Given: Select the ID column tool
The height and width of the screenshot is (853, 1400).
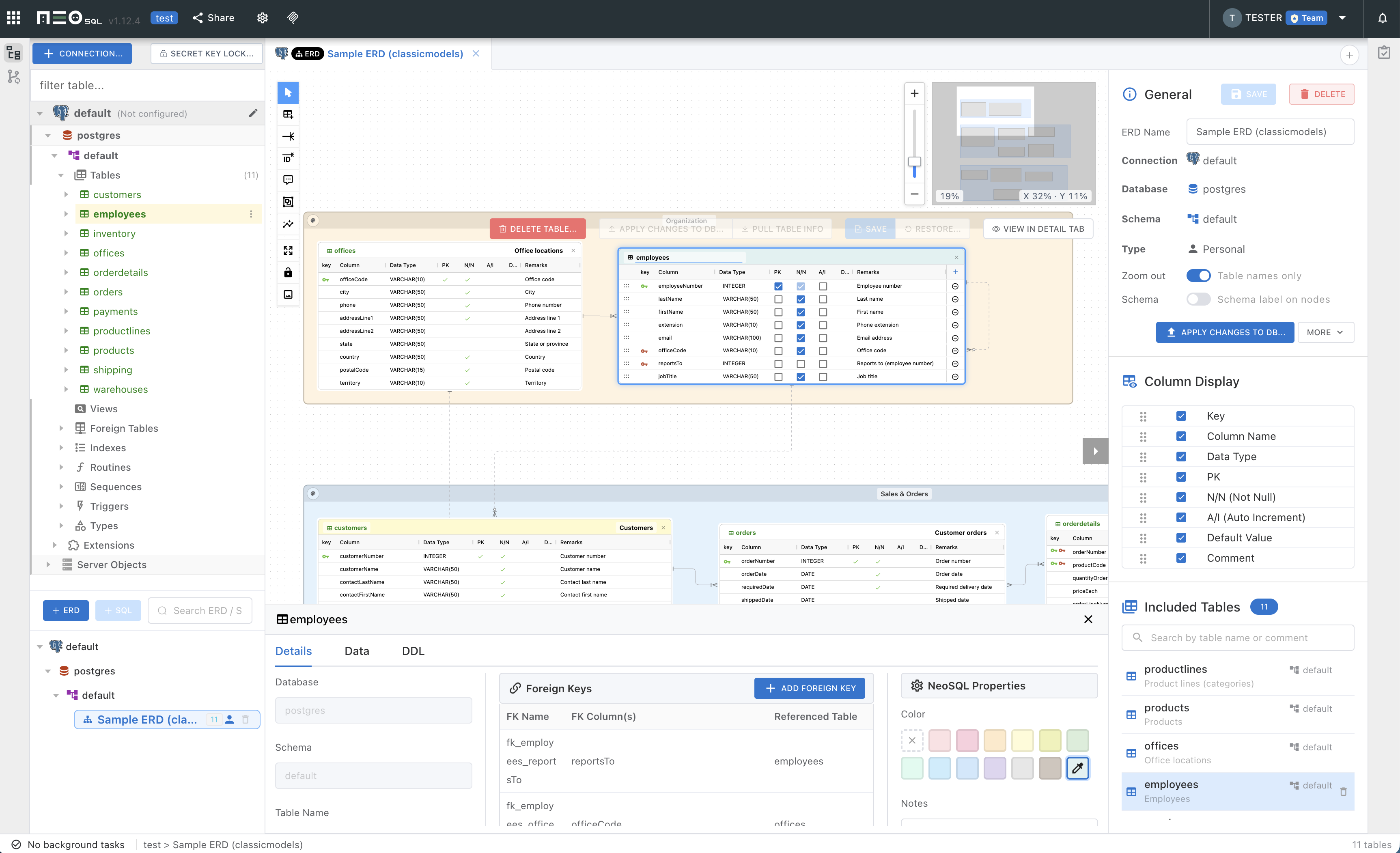Looking at the screenshot, I should 288,158.
